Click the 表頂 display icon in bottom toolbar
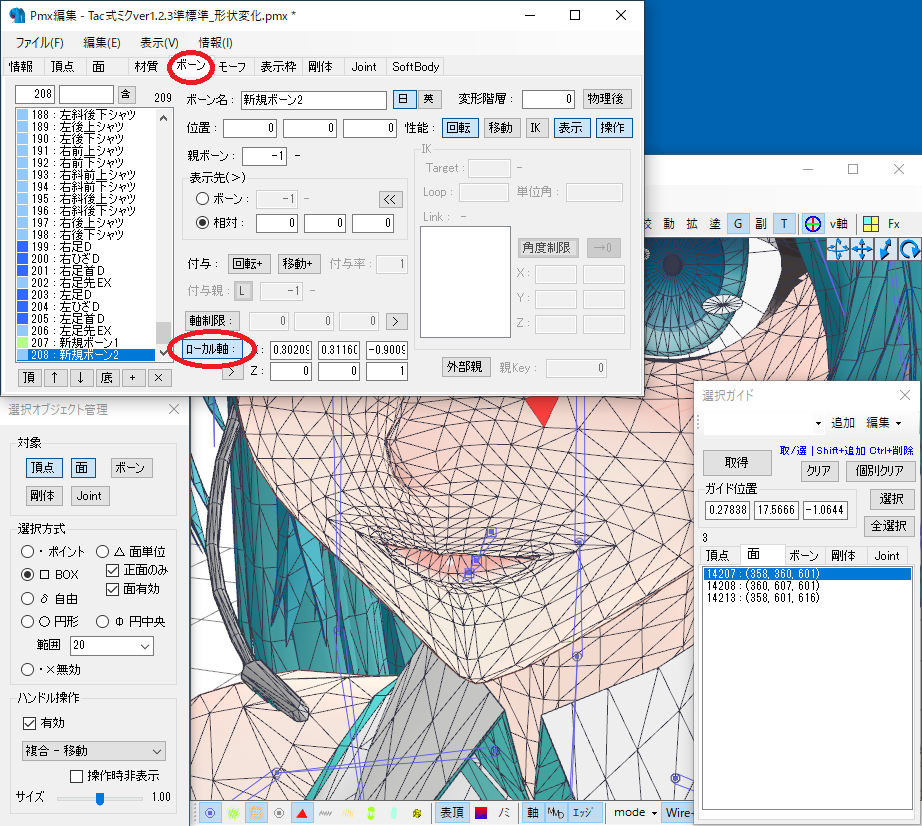922x826 pixels. pyautogui.click(x=452, y=813)
